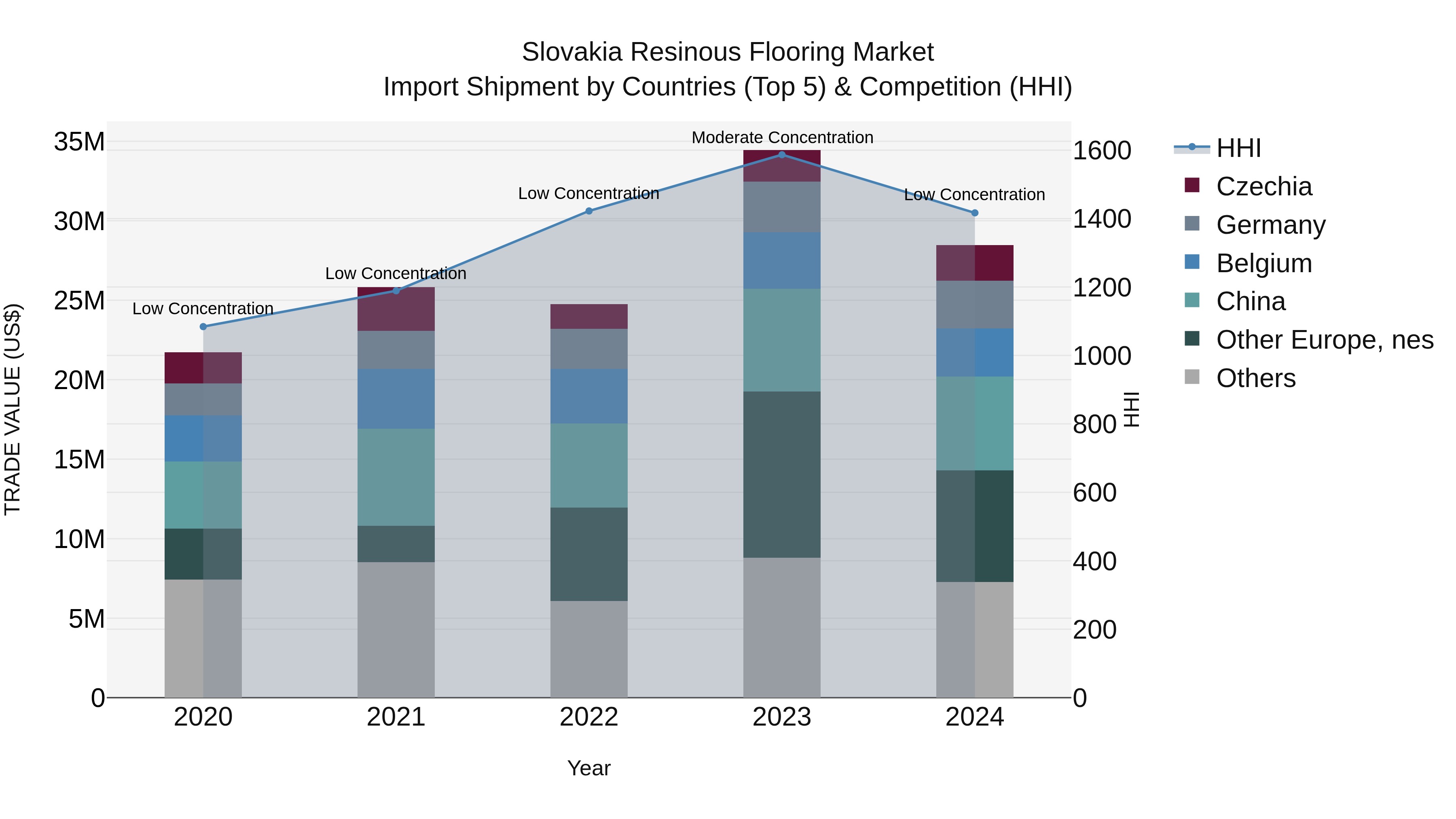Image resolution: width=1456 pixels, height=819 pixels.
Task: Click the 20M y-axis tick label
Action: (79, 381)
